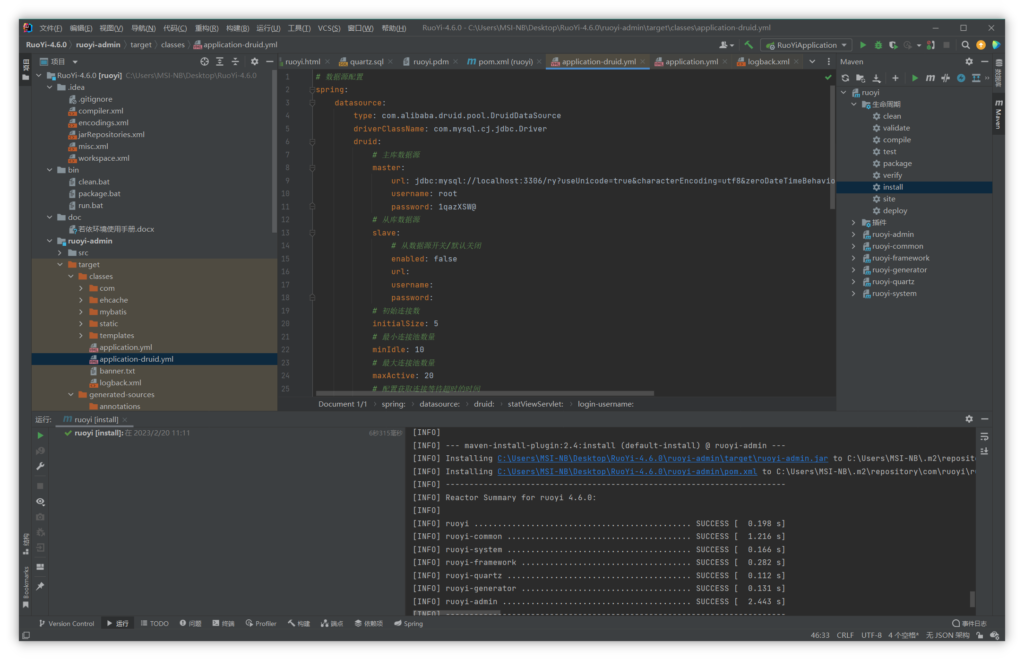Build the project with the hammer icon
1024x660 pixels.
[749, 45]
